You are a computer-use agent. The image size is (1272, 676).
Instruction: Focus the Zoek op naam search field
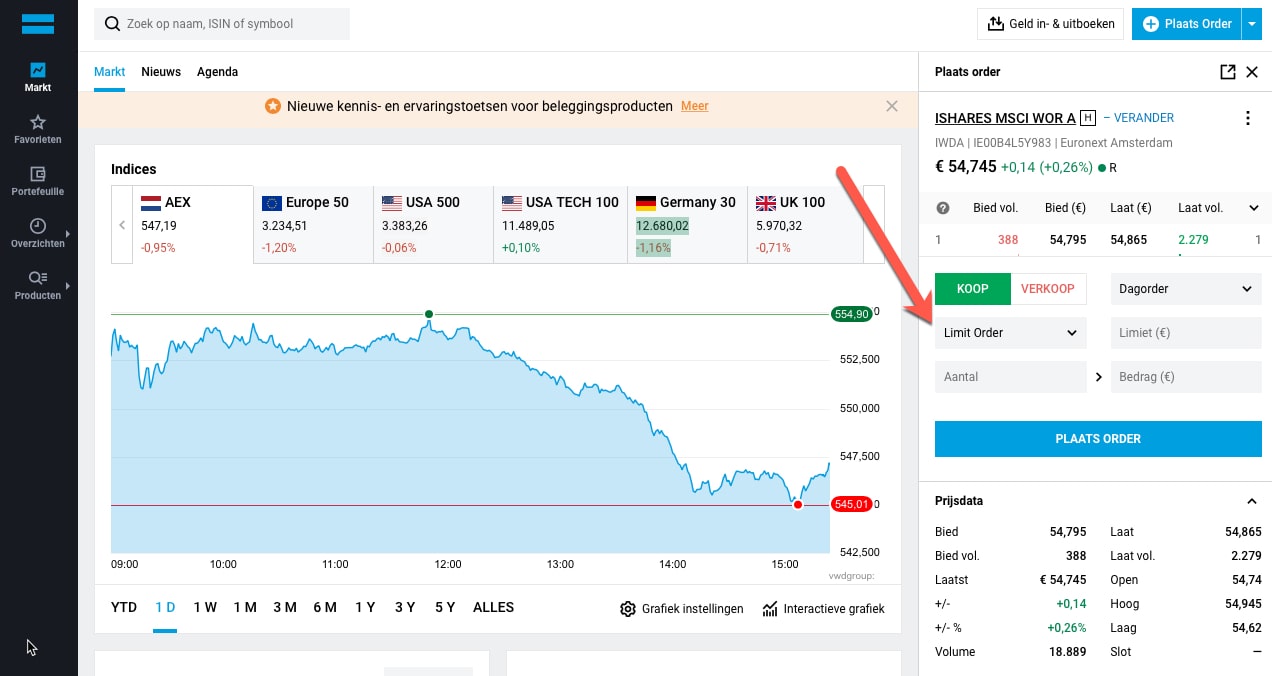click(222, 24)
